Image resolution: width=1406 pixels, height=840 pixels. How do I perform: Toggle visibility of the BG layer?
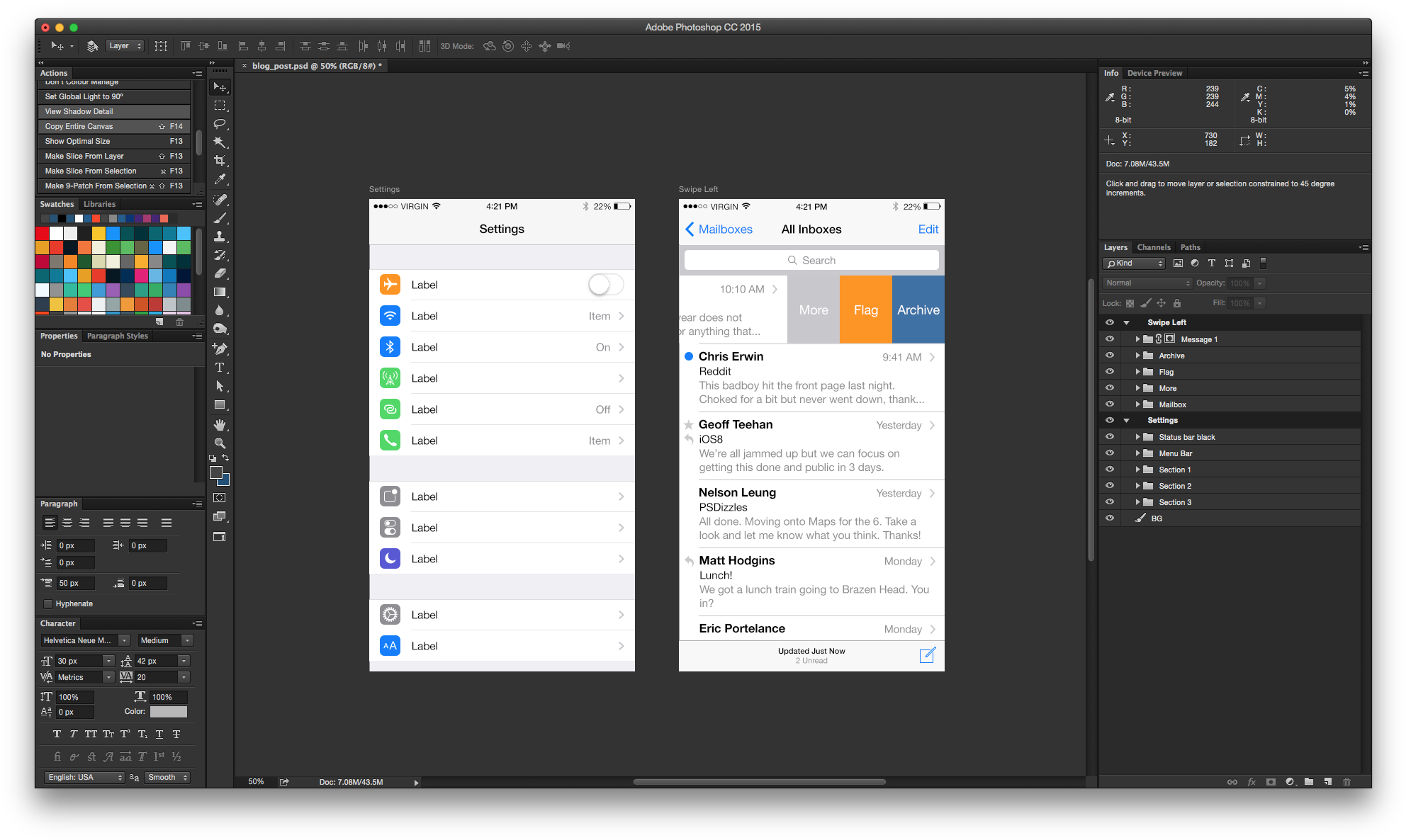coord(1110,518)
